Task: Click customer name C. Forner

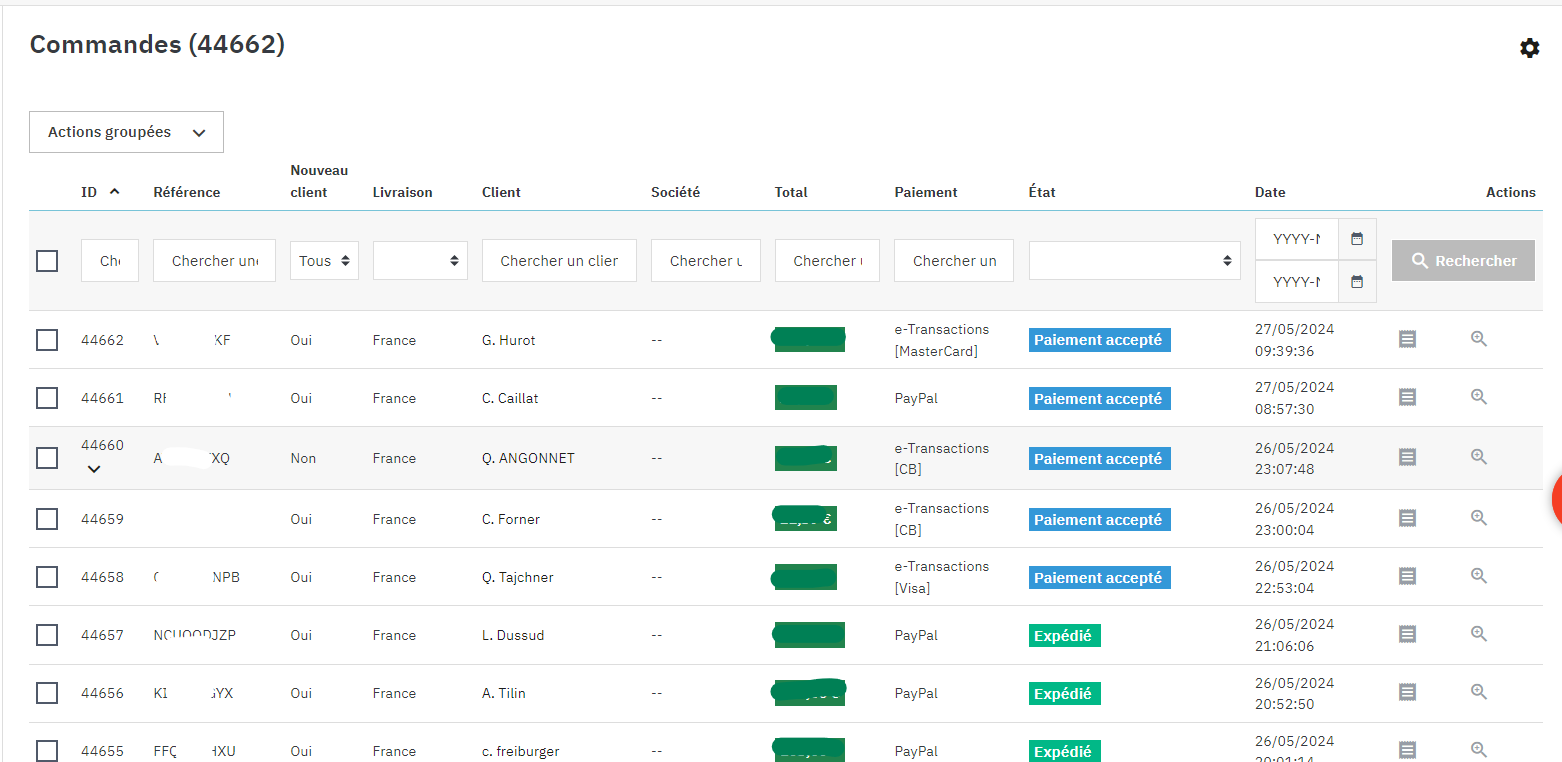Action: [x=511, y=519]
